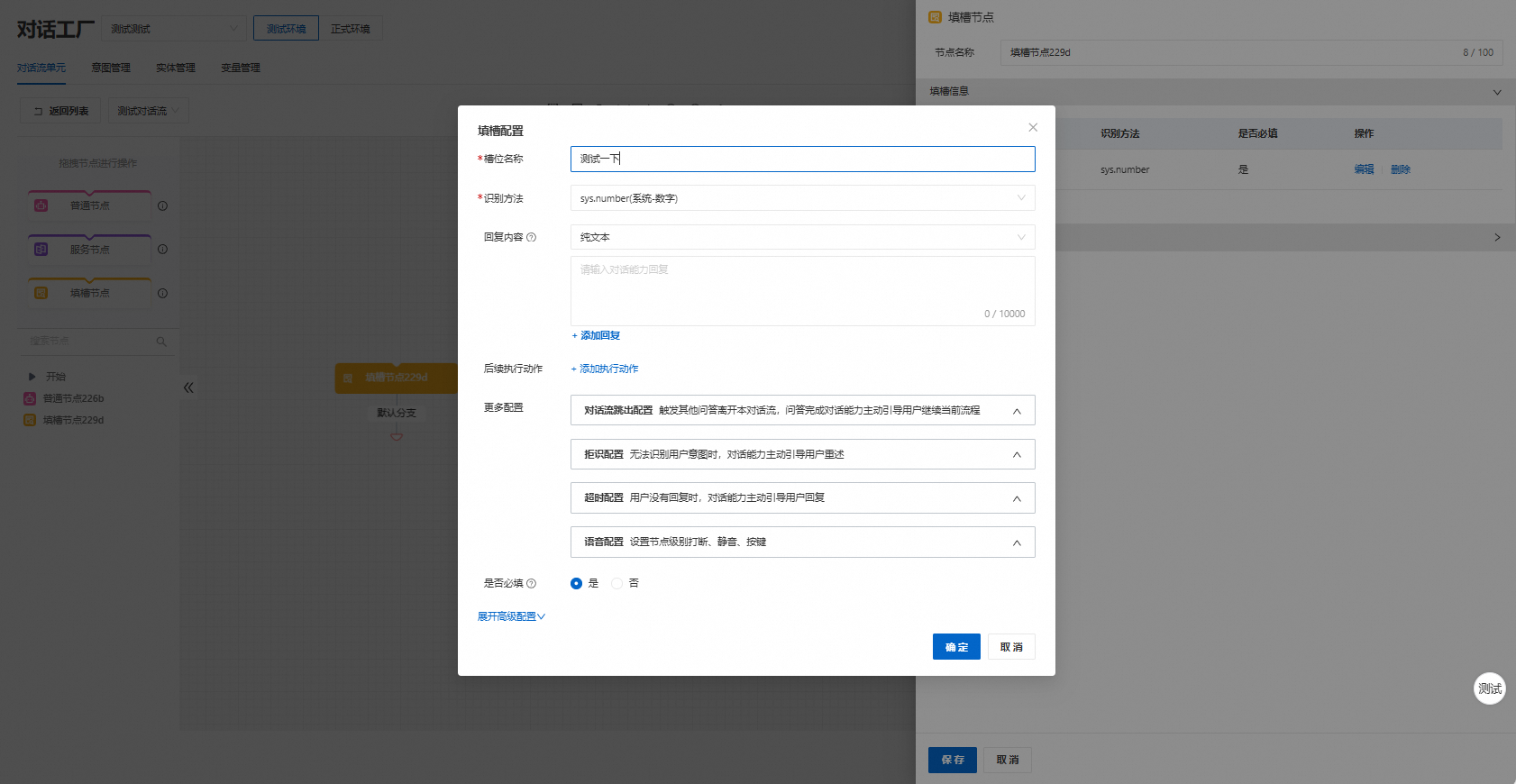1516x784 pixels.
Task: Select 是 radio for 是否必填
Action: [x=577, y=584]
